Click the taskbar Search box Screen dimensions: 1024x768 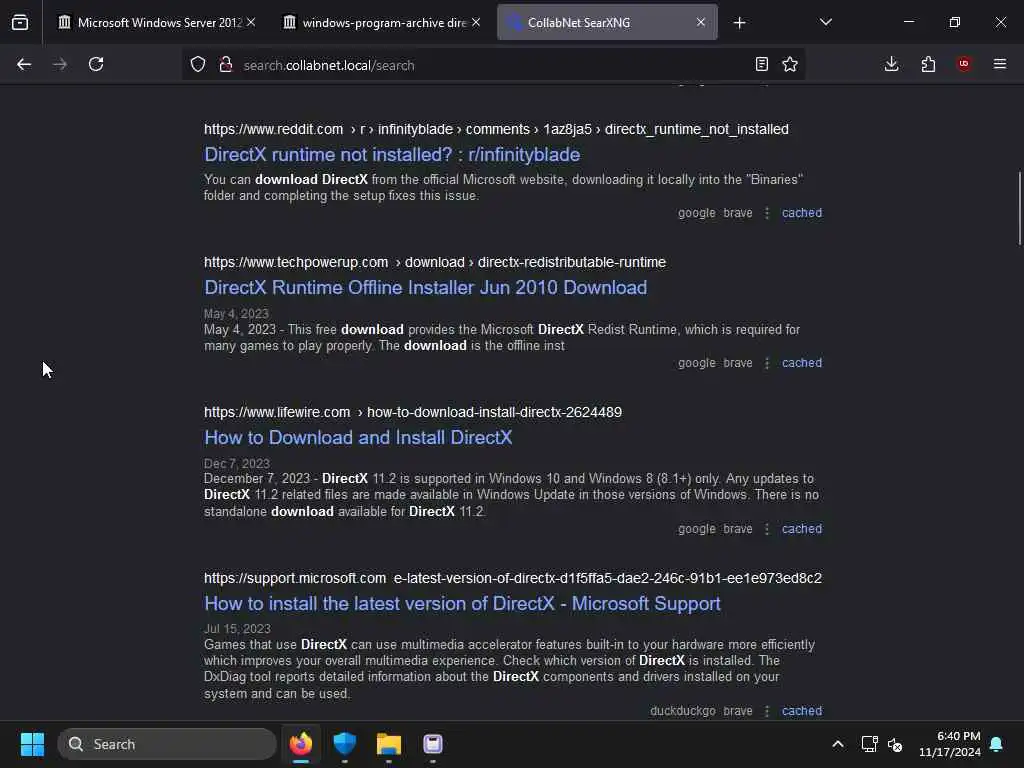(167, 744)
